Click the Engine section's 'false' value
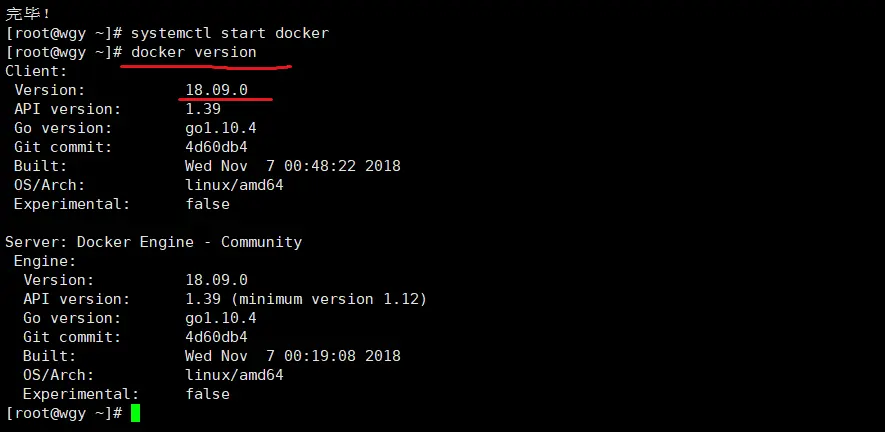885x432 pixels. coord(207,394)
